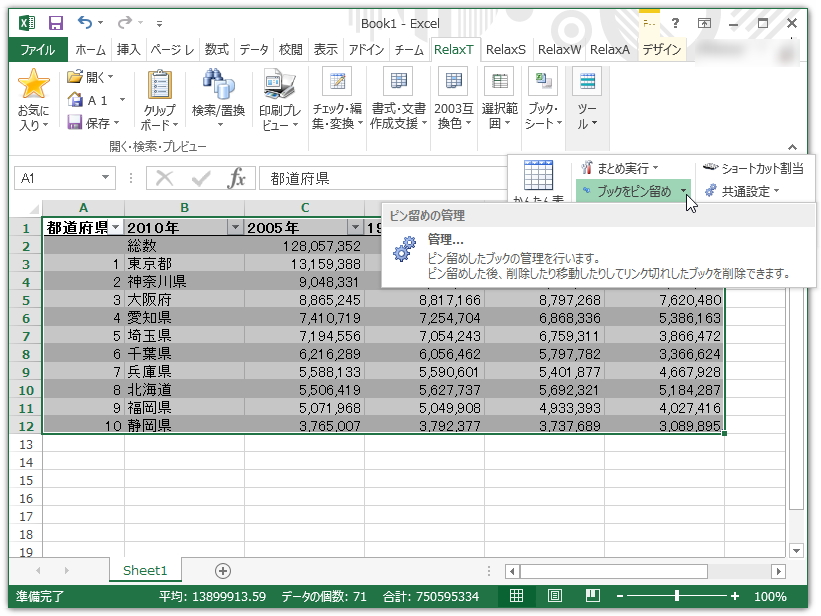Open the ファイル tab
This screenshot has width=821, height=616.
[x=38, y=50]
